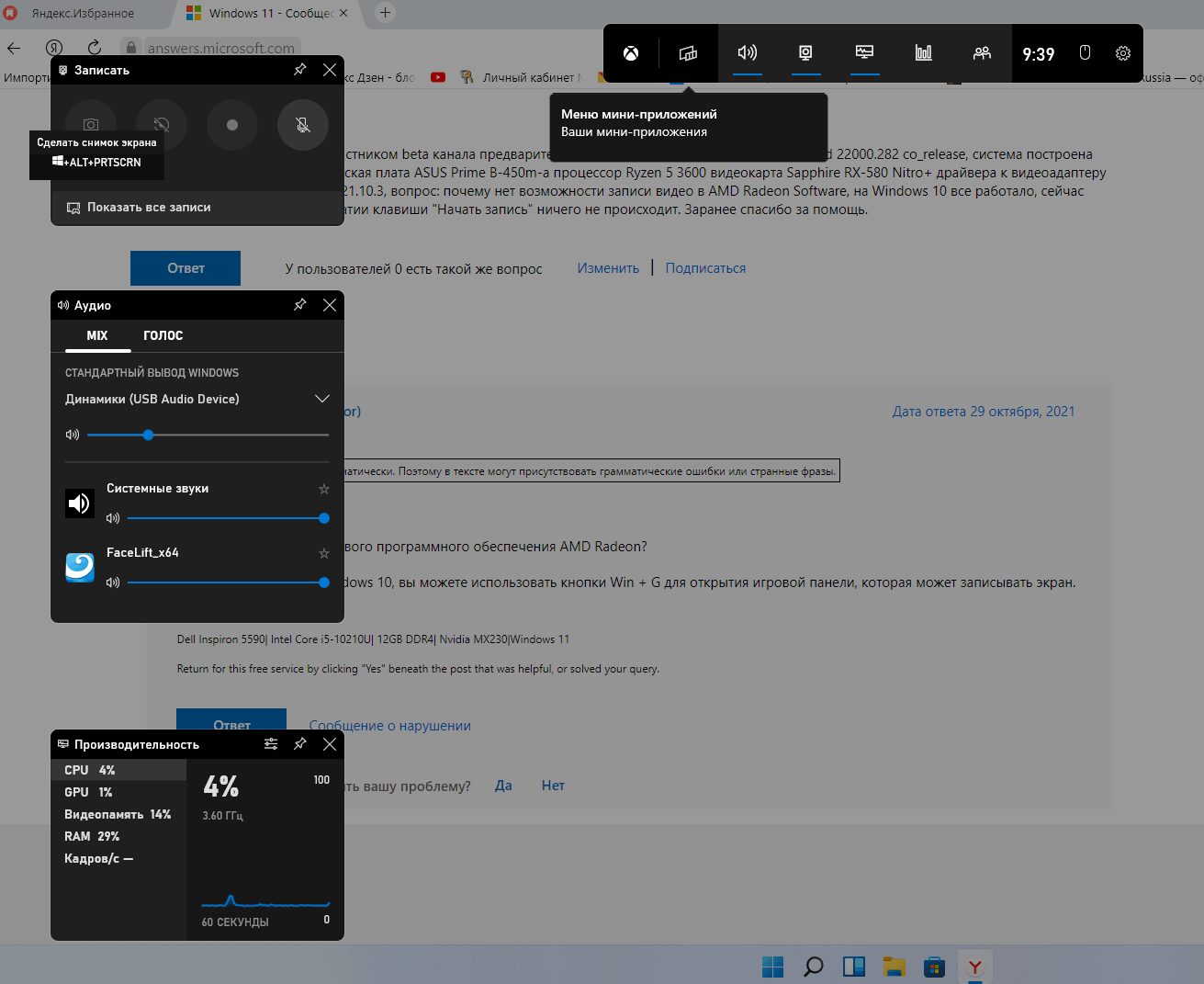Click Показать все записи

coord(139,208)
